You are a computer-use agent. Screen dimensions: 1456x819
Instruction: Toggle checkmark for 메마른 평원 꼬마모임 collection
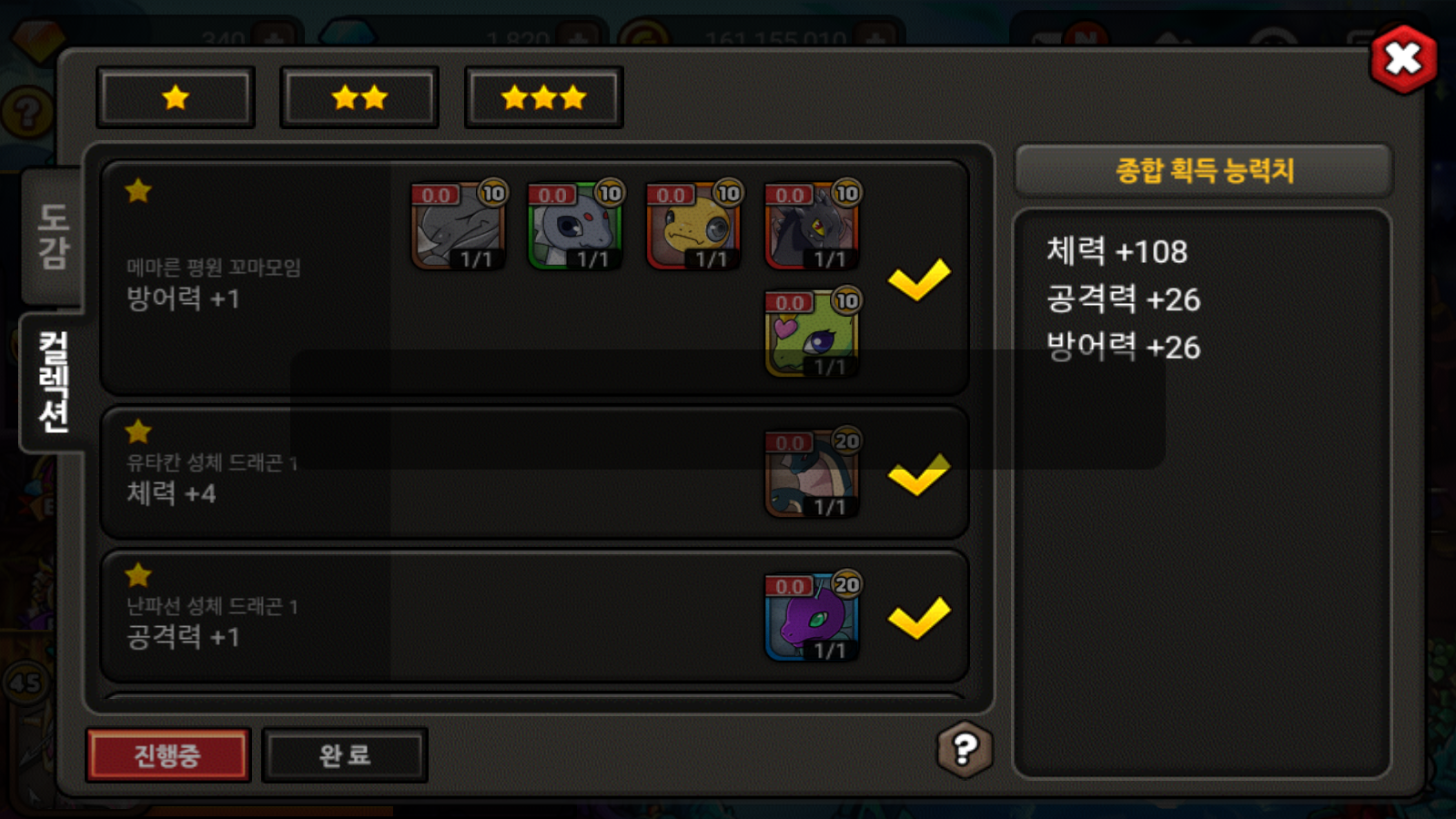[919, 279]
